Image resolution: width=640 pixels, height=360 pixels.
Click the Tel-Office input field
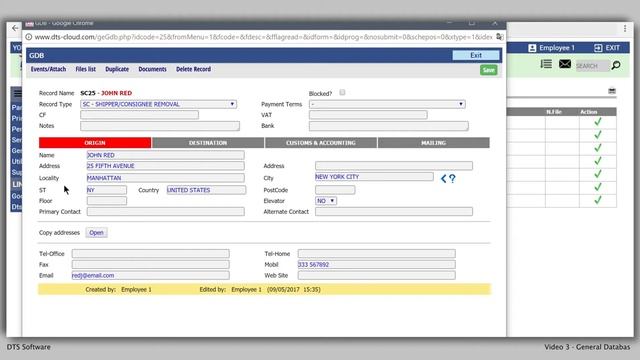point(150,253)
